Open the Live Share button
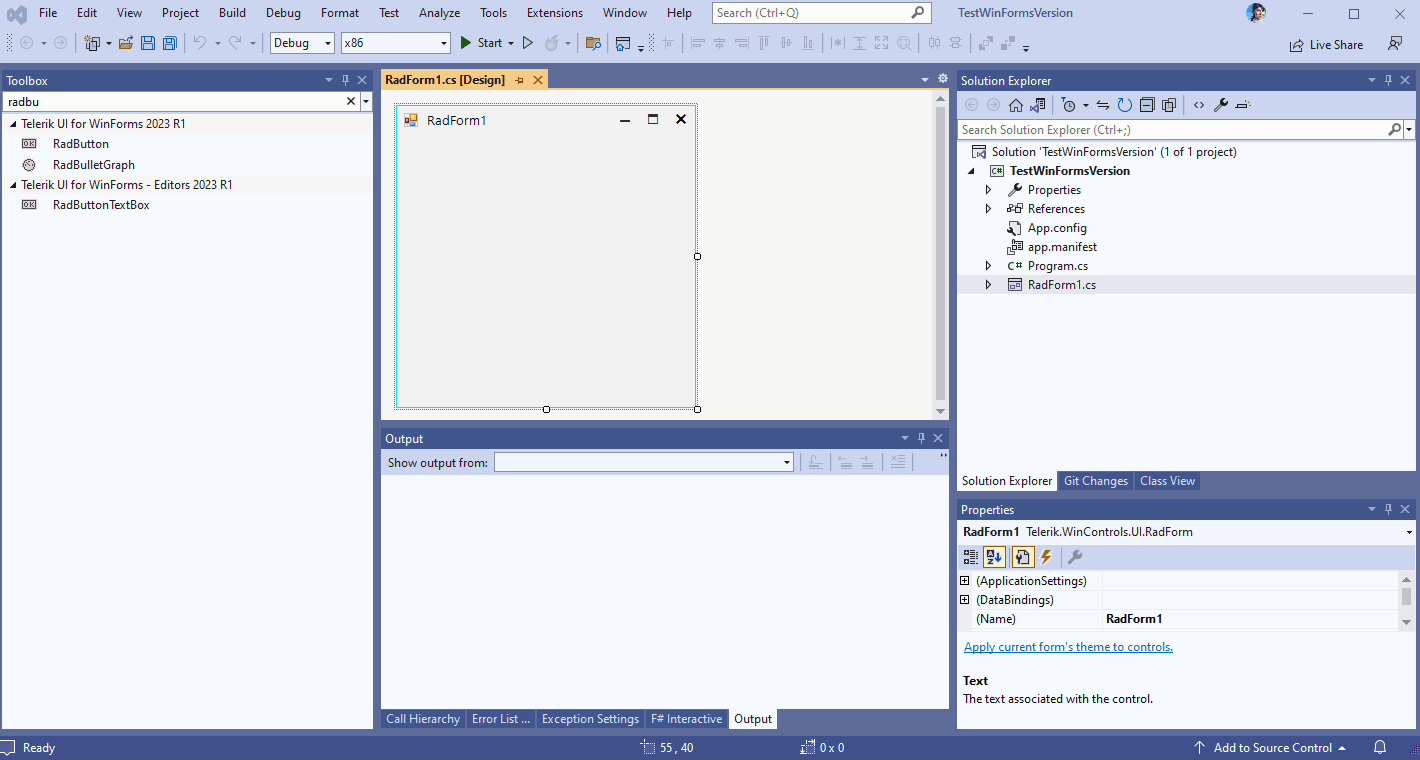 (x=1326, y=44)
